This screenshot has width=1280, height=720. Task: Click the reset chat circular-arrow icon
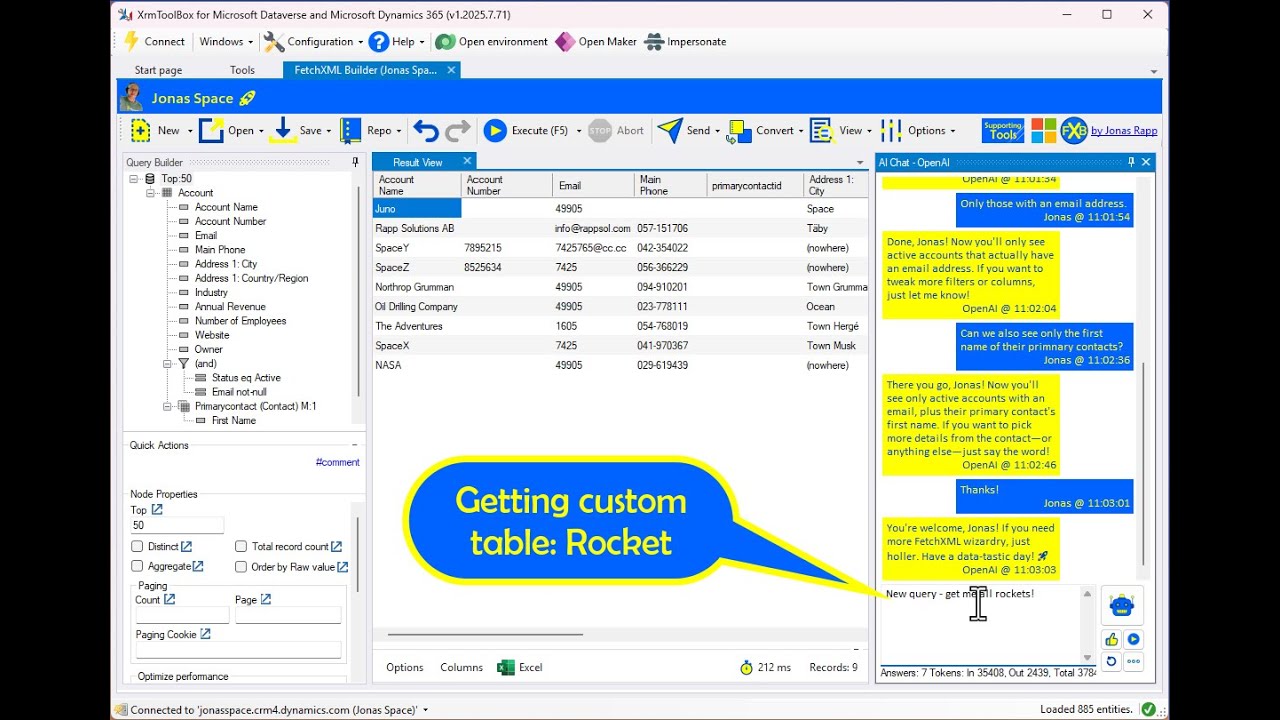click(1111, 661)
